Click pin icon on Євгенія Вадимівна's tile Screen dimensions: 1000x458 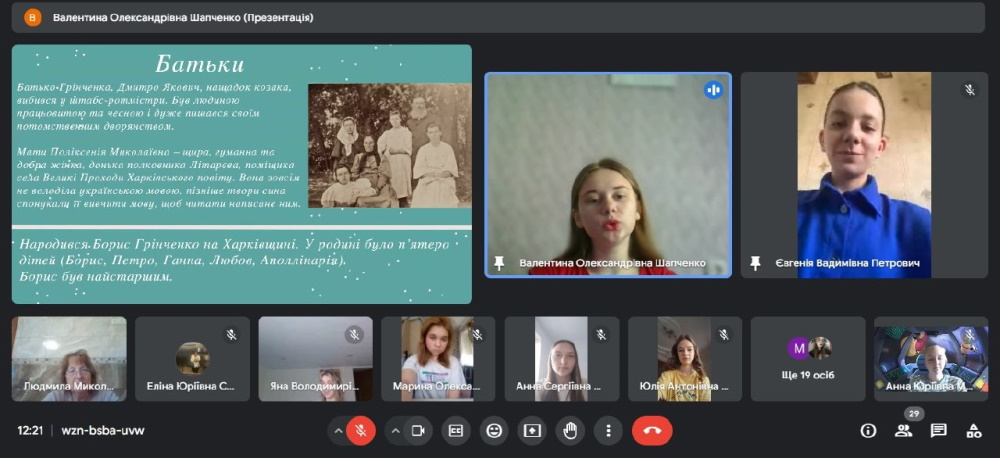[755, 263]
